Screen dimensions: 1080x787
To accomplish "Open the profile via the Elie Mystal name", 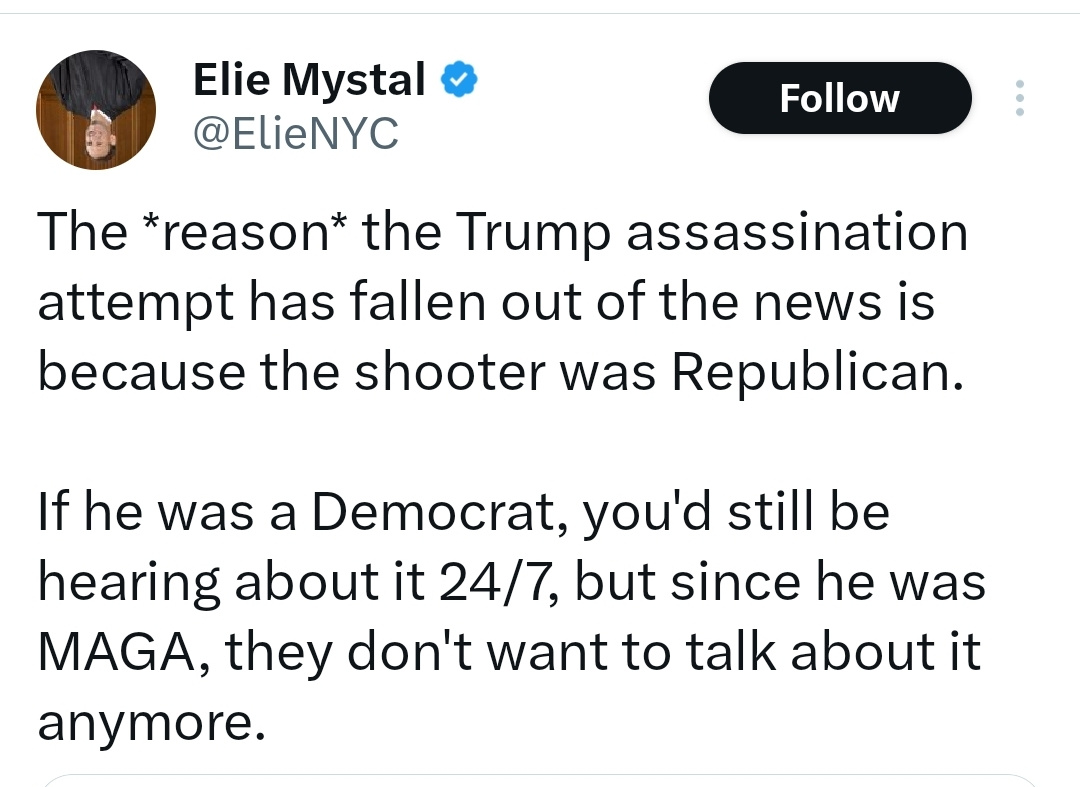I will tap(308, 78).
